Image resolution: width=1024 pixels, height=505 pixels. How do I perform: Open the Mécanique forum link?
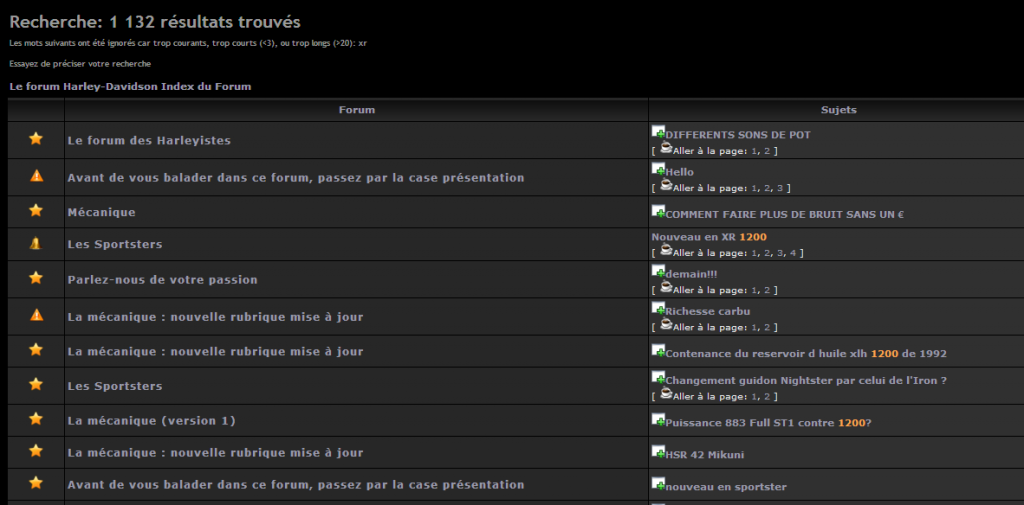(x=101, y=212)
